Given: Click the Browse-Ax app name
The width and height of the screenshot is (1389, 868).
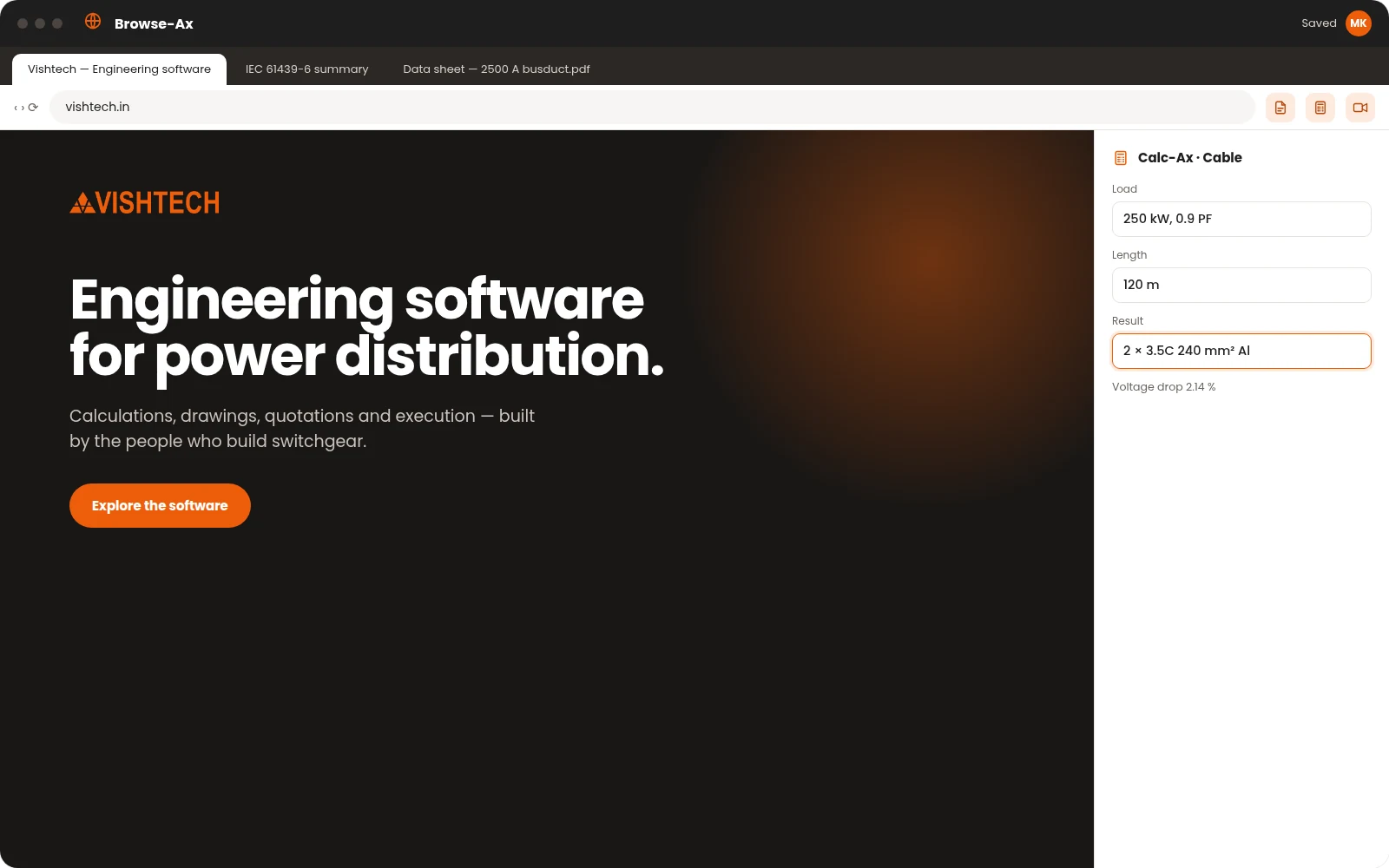Looking at the screenshot, I should (154, 23).
